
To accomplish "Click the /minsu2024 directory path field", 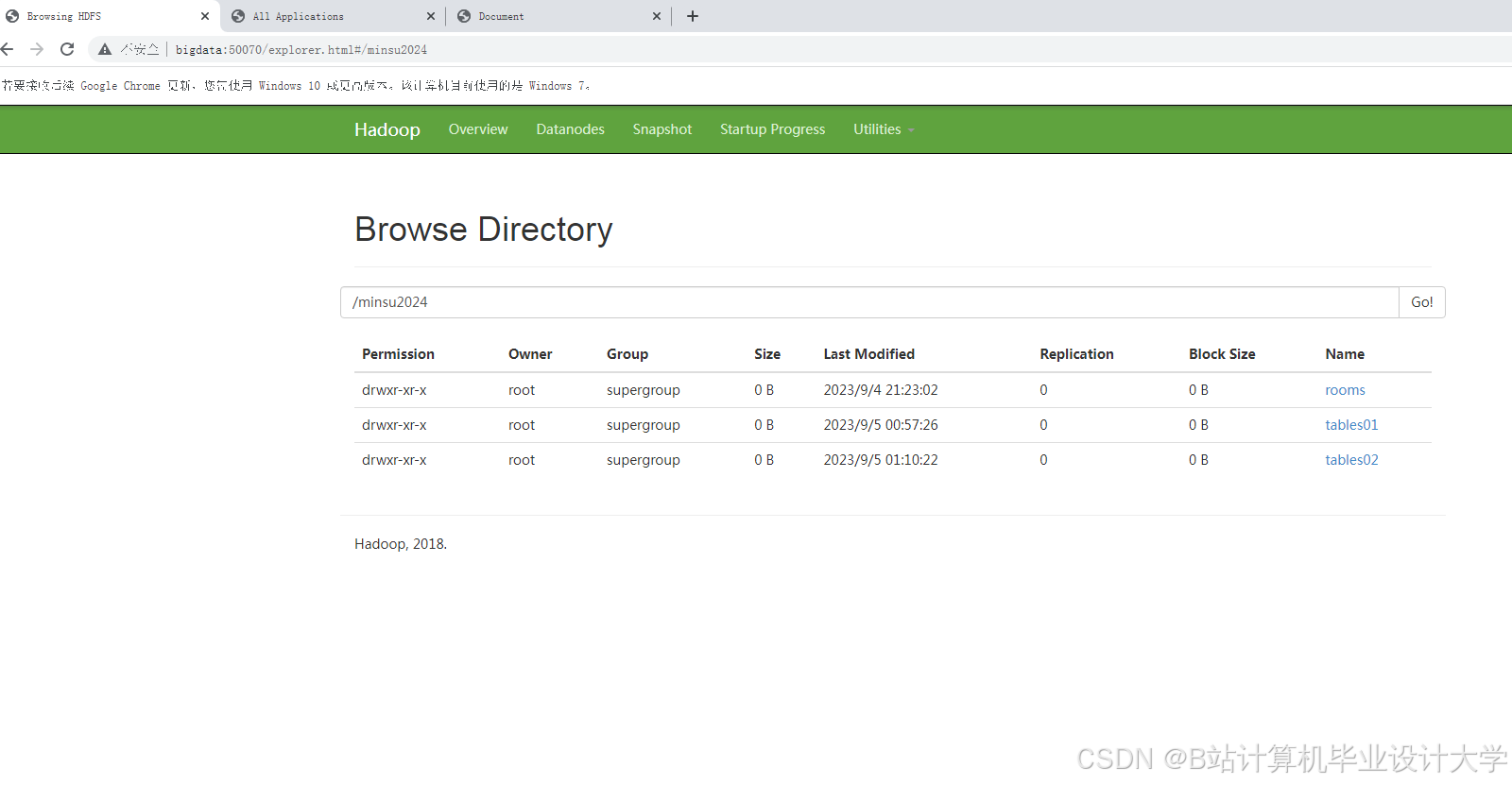I will click(869, 302).
